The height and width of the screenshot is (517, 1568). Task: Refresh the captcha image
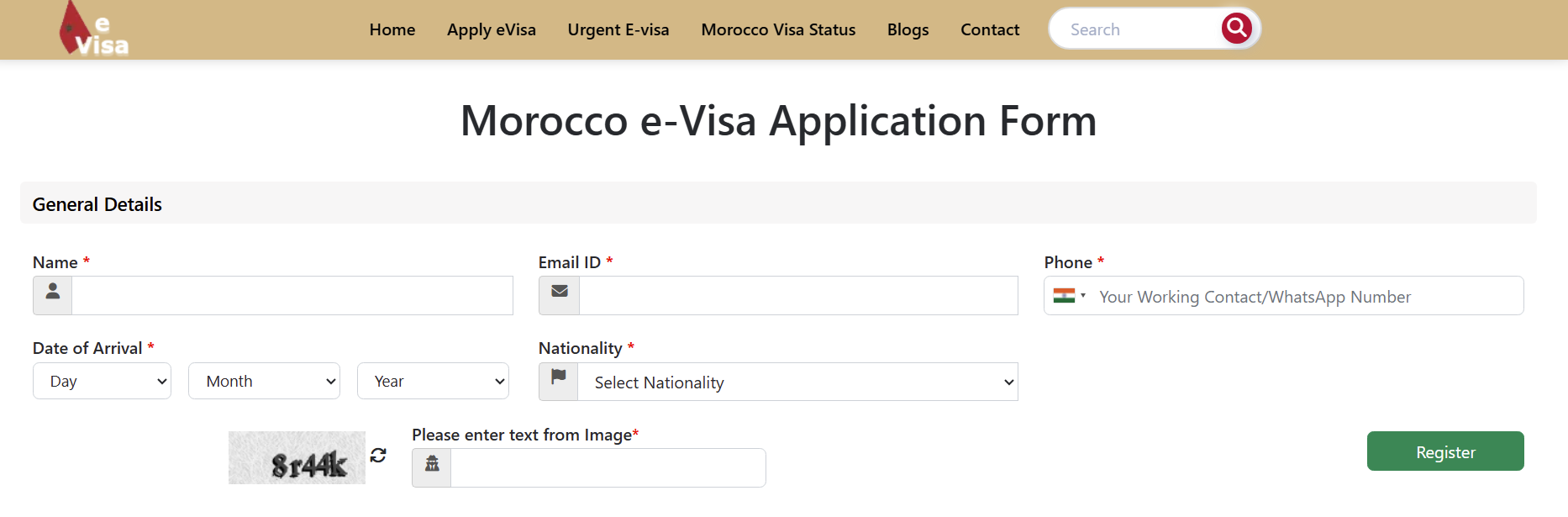378,455
